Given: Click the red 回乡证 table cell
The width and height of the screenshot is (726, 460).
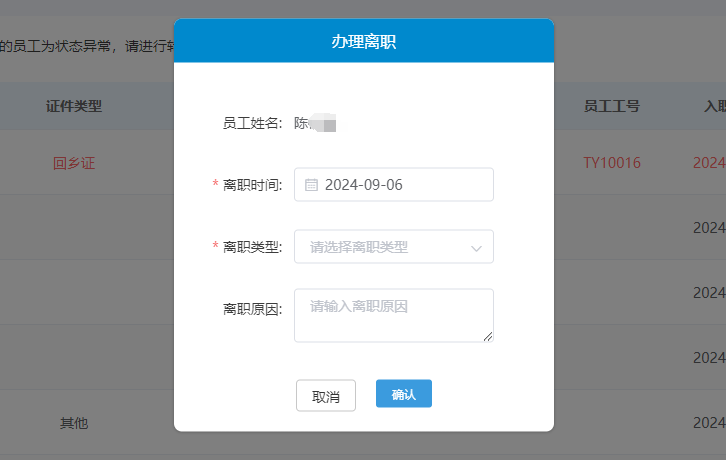Looking at the screenshot, I should [74, 163].
